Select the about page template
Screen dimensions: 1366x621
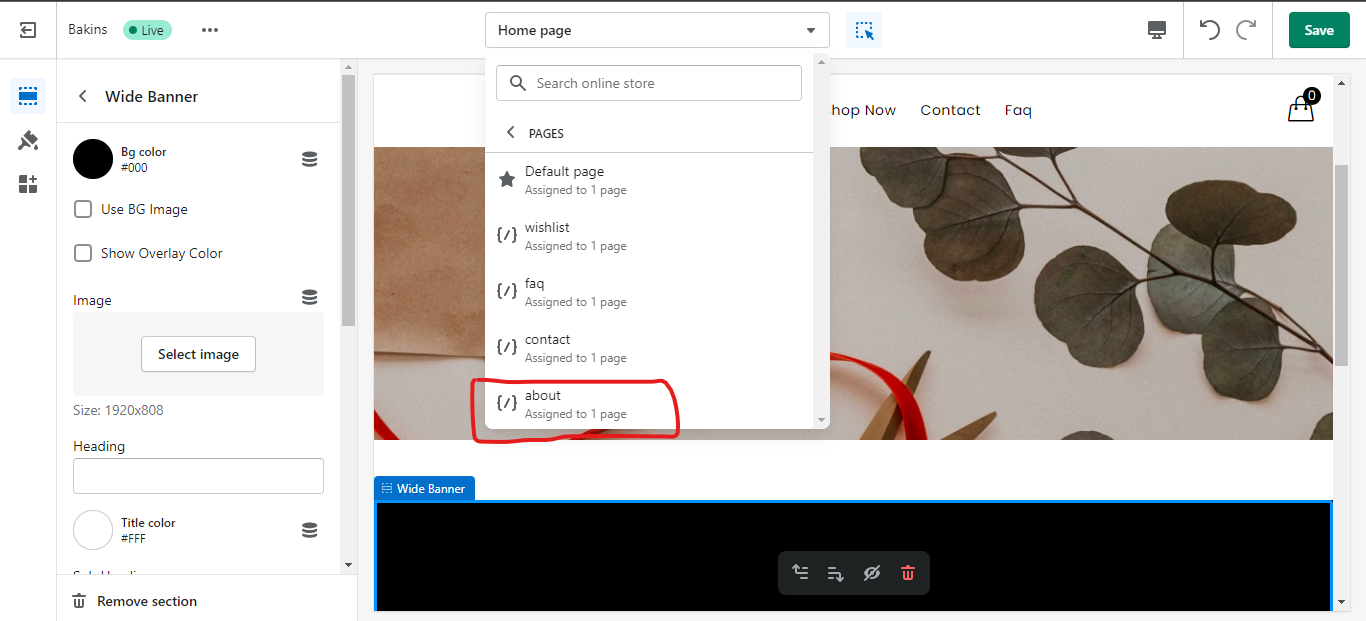[x=649, y=404]
